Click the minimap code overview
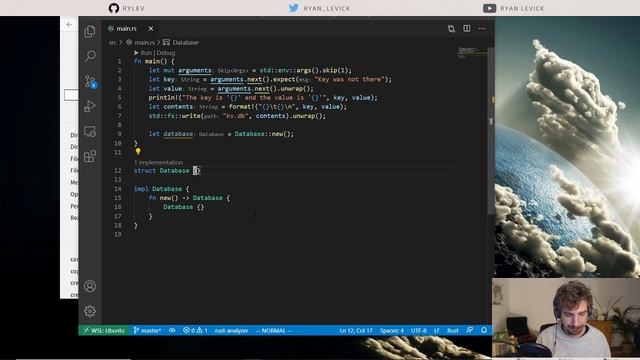 coord(472,52)
